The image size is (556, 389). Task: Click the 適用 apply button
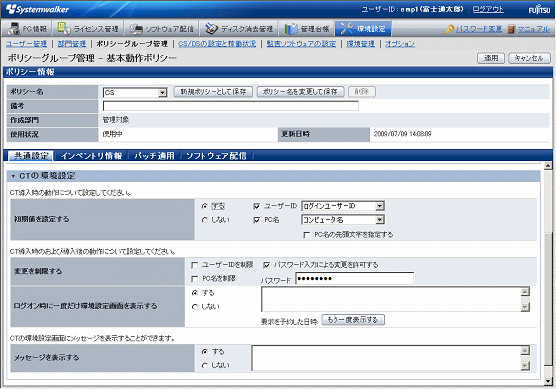point(491,58)
